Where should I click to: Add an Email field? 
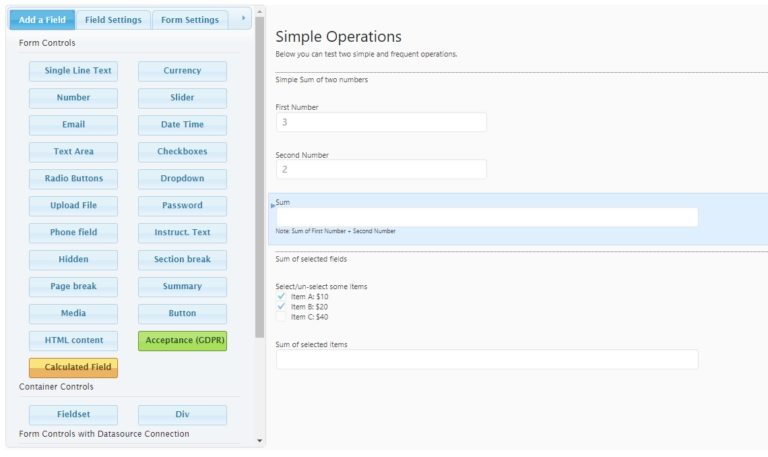(x=73, y=125)
